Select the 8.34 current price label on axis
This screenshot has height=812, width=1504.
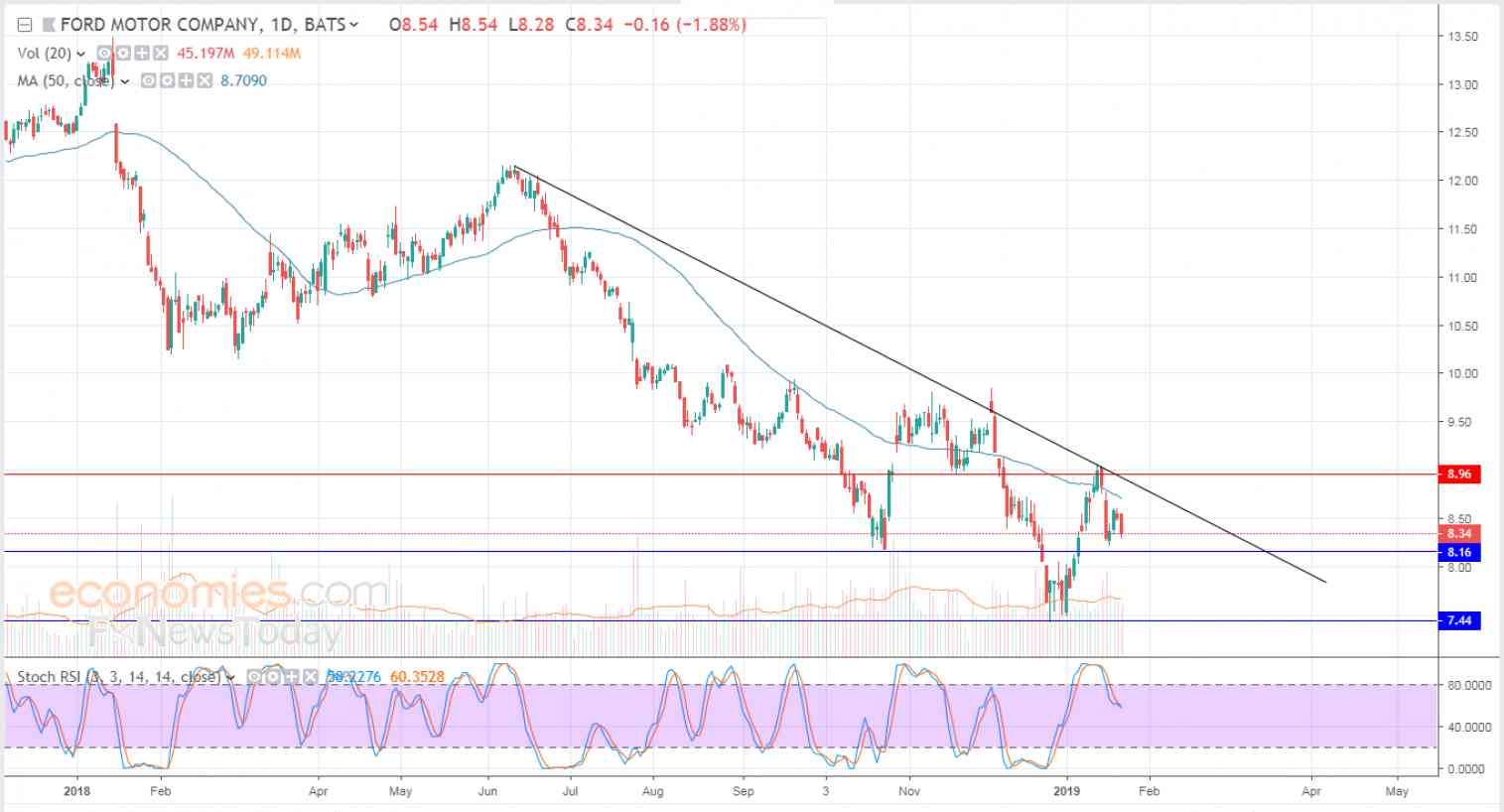[1459, 533]
